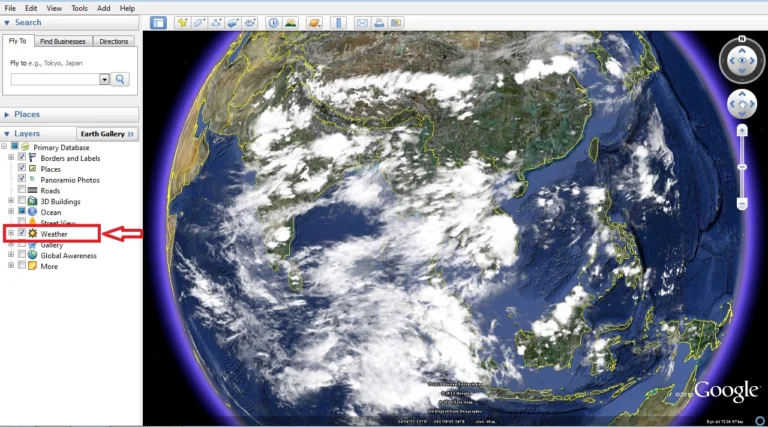
Task: Expand the Global Awareness node
Action: [11, 254]
